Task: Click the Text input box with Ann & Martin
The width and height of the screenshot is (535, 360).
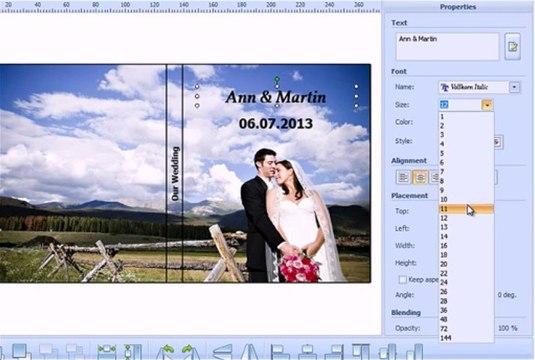Action: click(447, 46)
